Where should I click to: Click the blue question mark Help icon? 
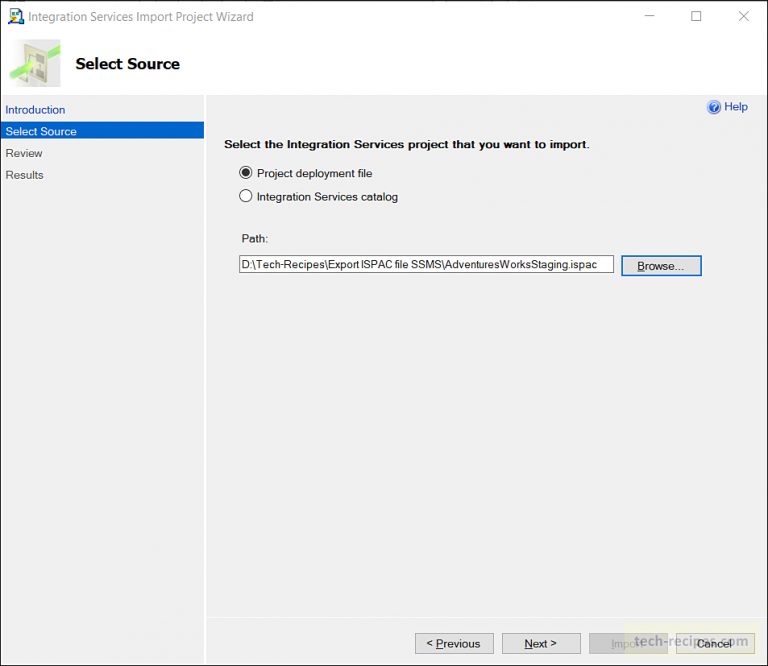tap(714, 107)
